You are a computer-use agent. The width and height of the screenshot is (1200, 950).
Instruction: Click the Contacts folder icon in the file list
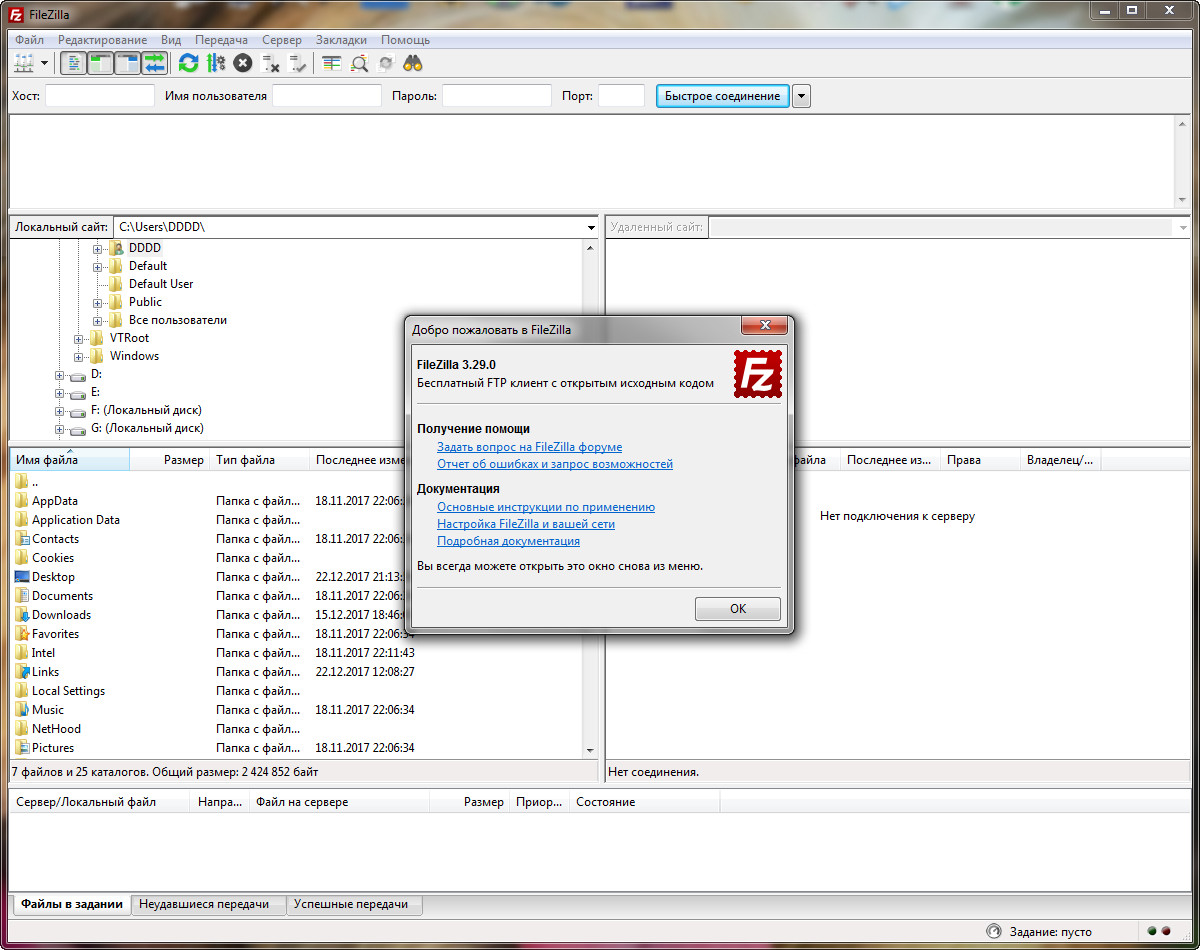coord(22,539)
